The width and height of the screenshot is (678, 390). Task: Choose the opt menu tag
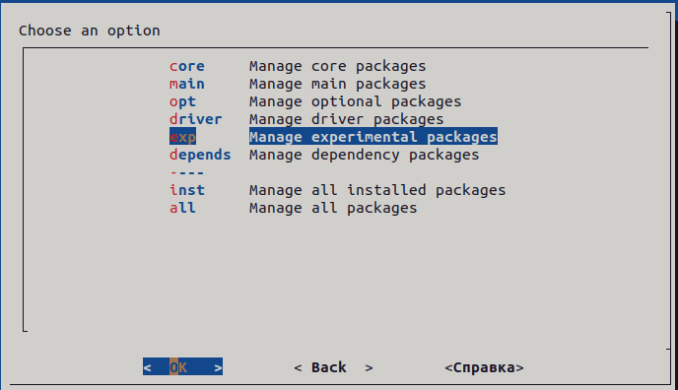pyautogui.click(x=182, y=102)
